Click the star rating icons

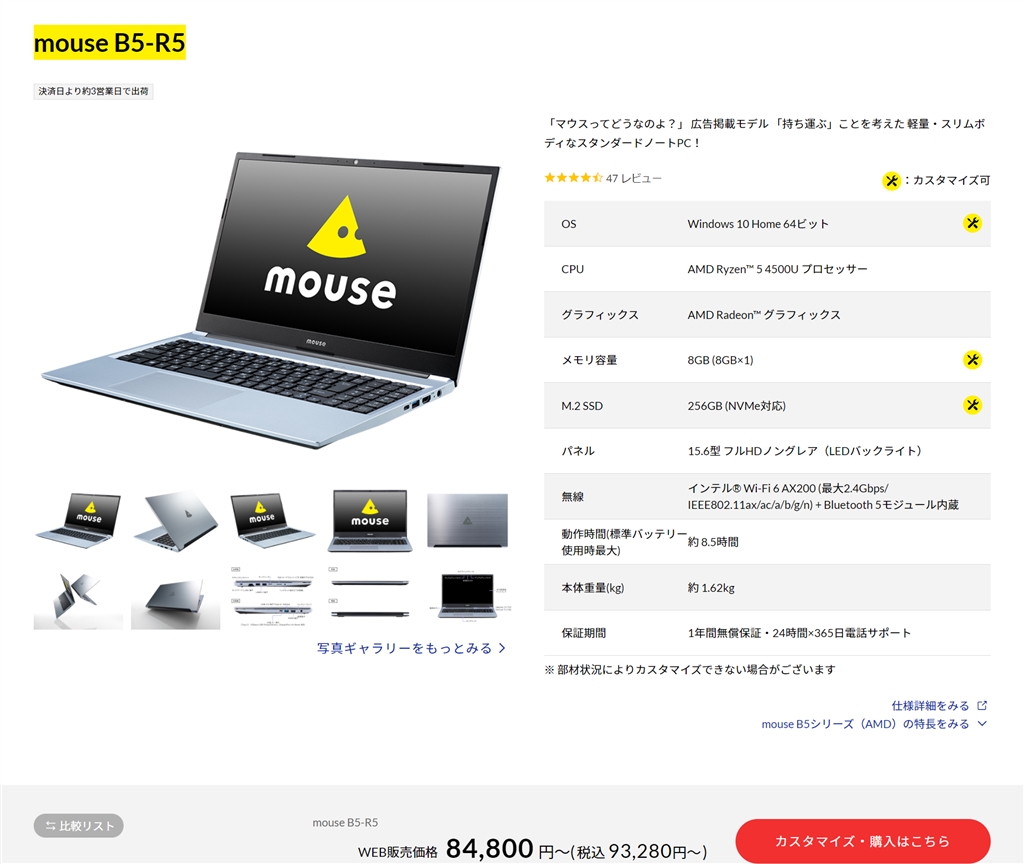pos(573,178)
